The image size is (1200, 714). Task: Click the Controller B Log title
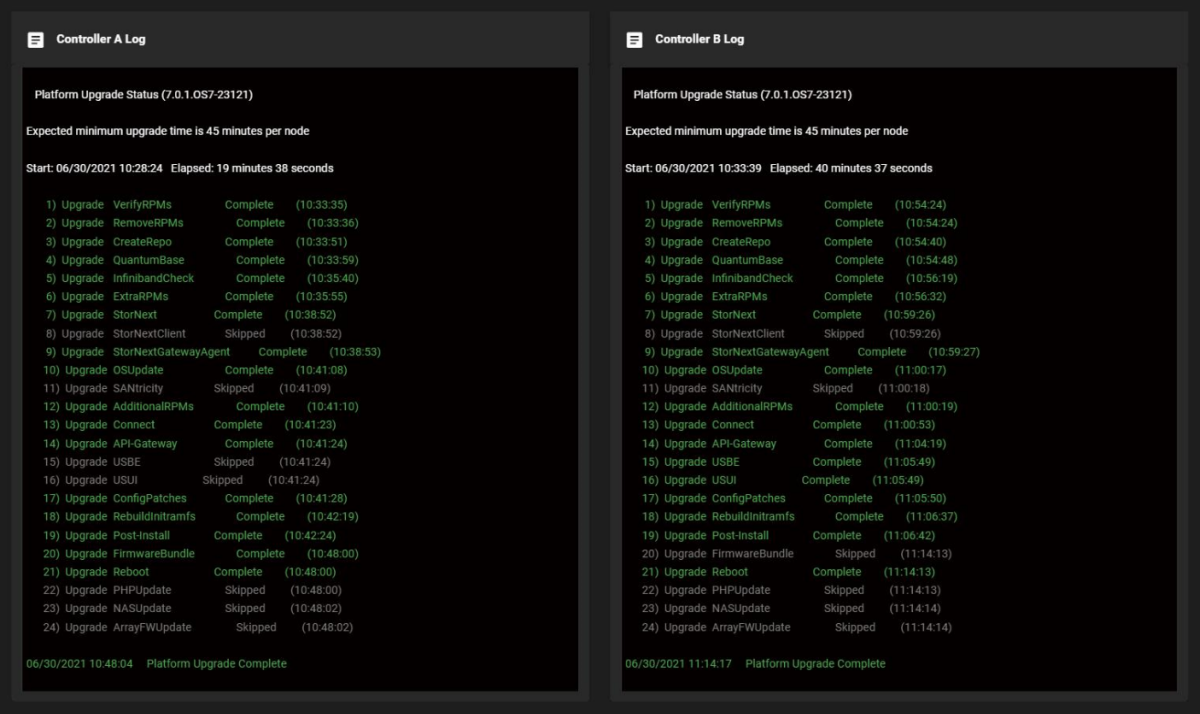[699, 39]
